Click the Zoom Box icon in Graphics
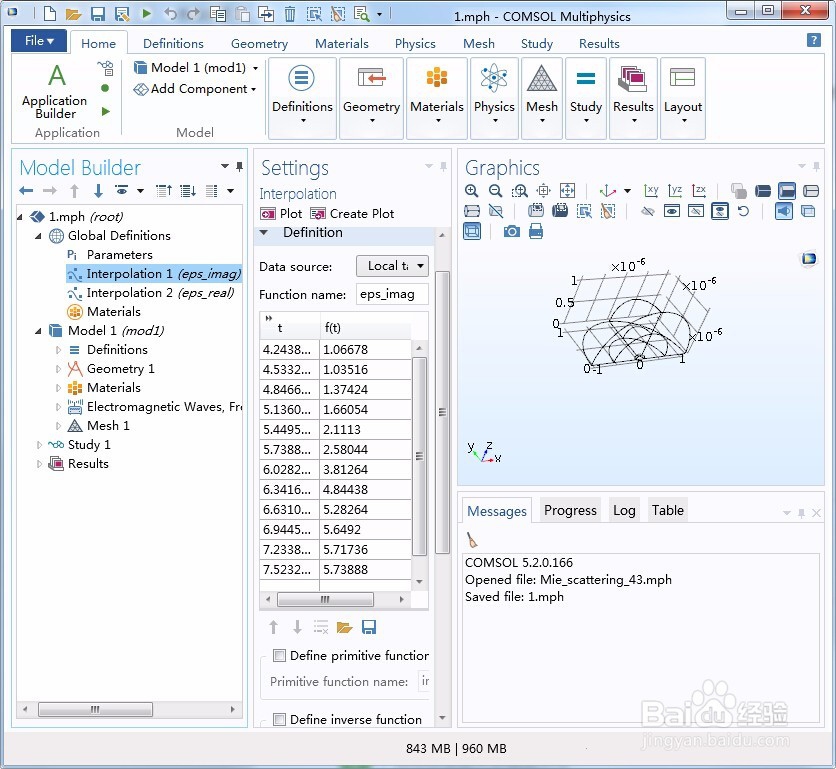 point(519,190)
